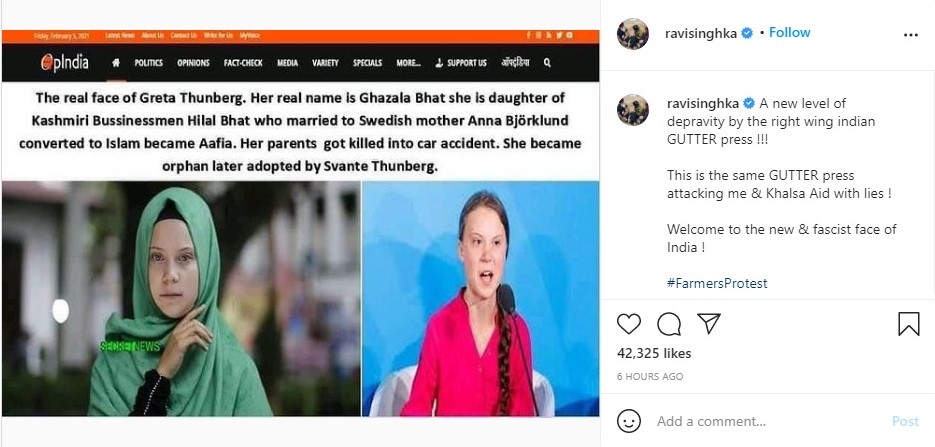Like the post with the heart icon
The image size is (935, 447).
tap(629, 324)
